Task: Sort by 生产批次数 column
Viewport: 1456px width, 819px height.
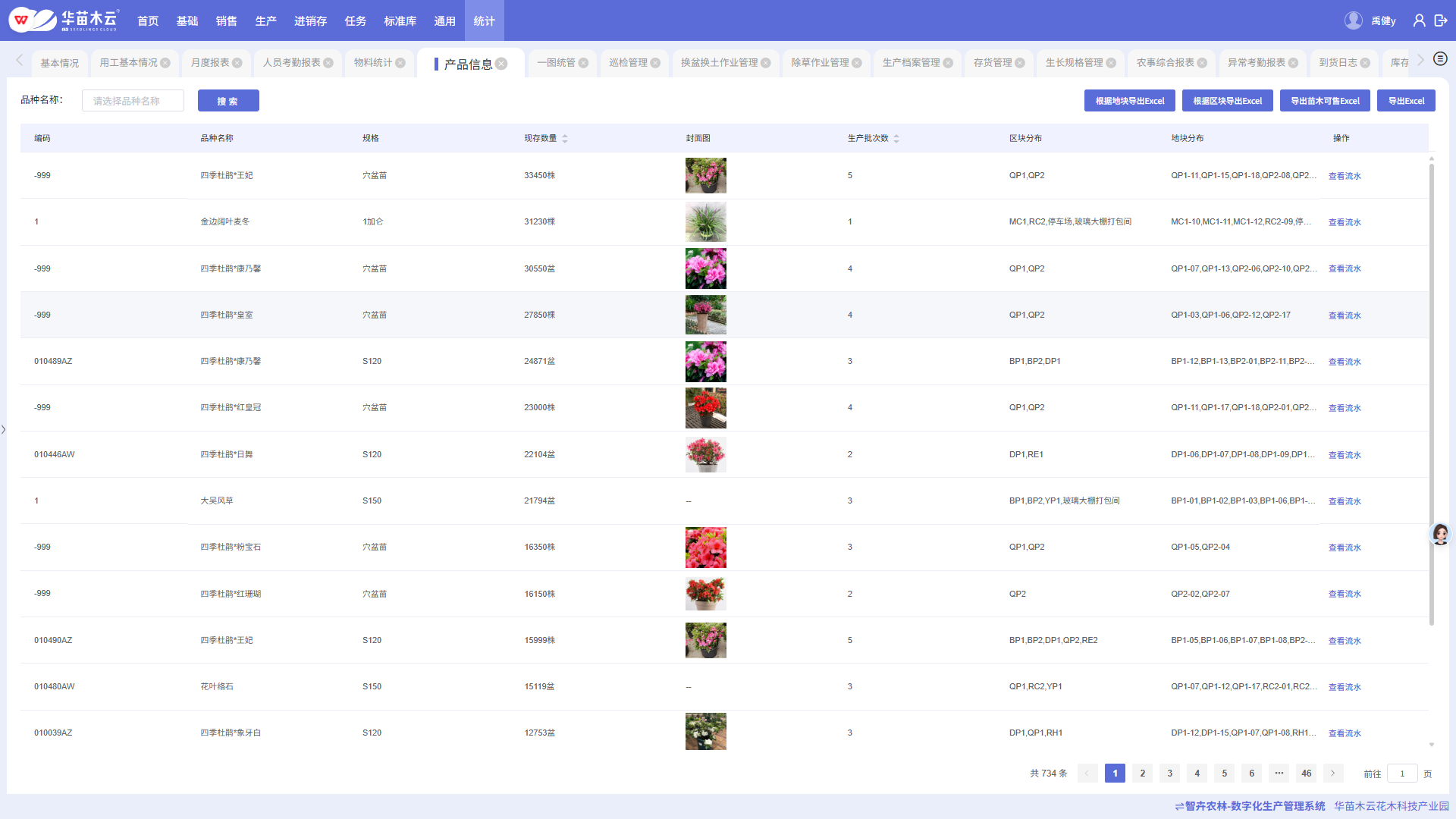Action: [896, 138]
